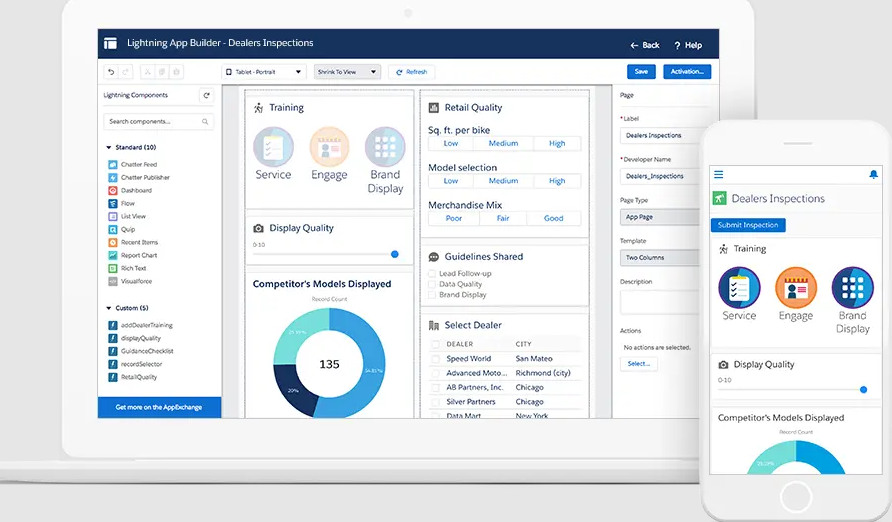Check the Speed World dealer row checkbox

coord(435,359)
